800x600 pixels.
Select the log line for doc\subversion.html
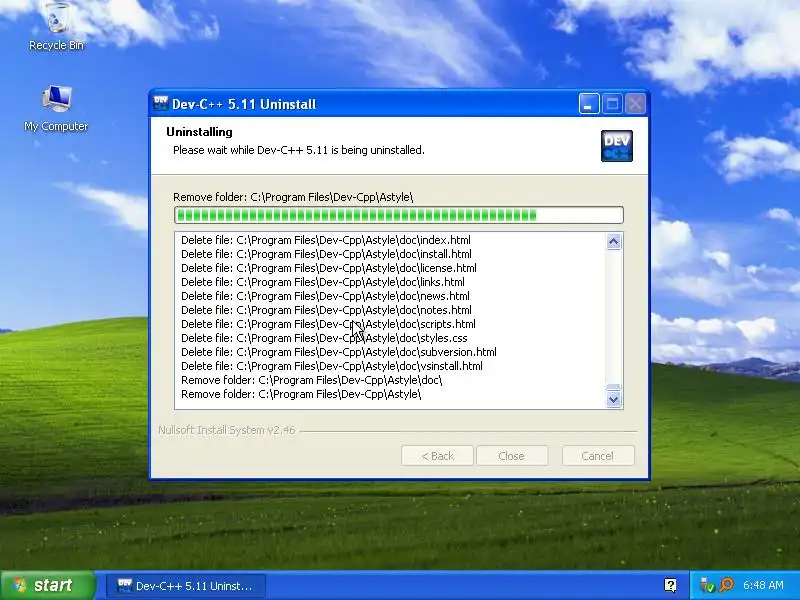click(339, 352)
